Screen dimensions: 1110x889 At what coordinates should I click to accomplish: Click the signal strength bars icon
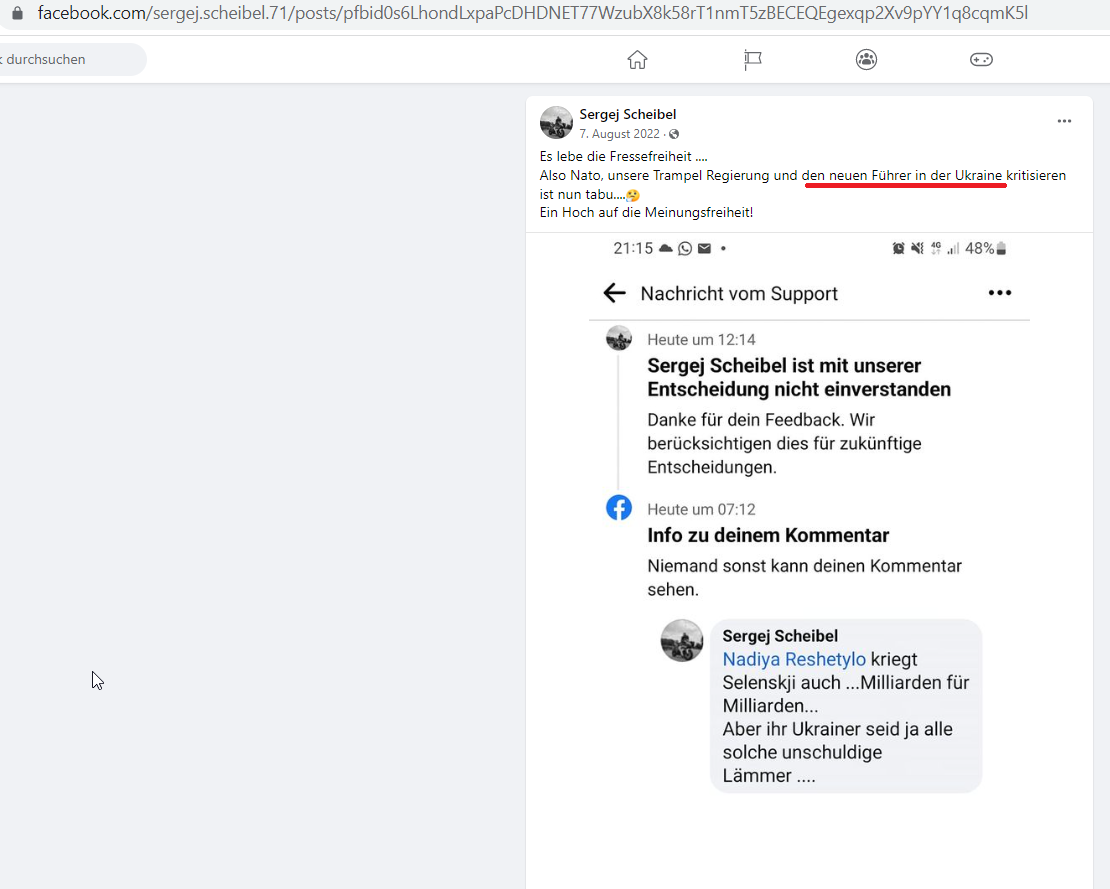pos(954,248)
